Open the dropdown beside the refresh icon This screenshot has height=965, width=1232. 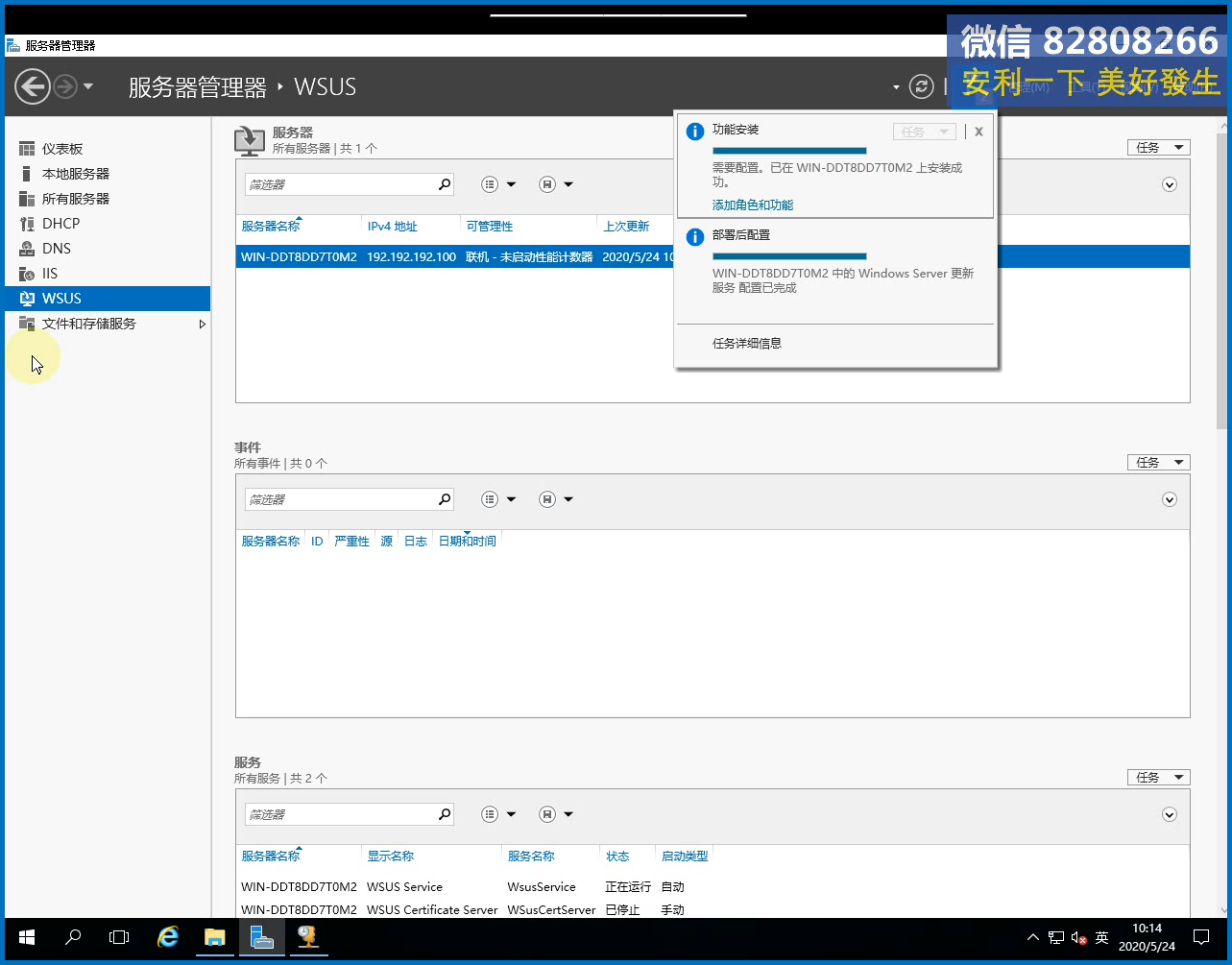tap(896, 87)
